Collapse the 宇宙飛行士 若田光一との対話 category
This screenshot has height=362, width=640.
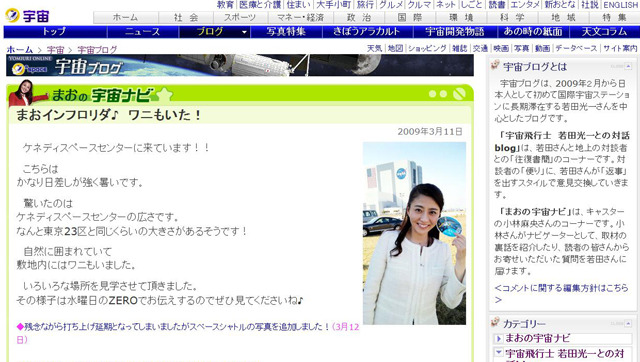498,353
